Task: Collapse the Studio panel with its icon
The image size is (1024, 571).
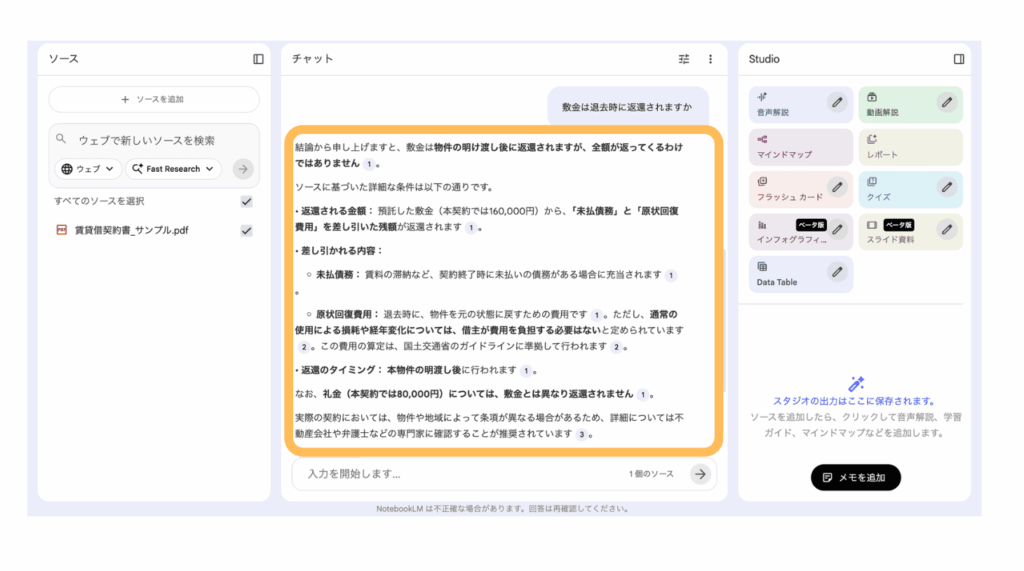Action: (x=959, y=59)
